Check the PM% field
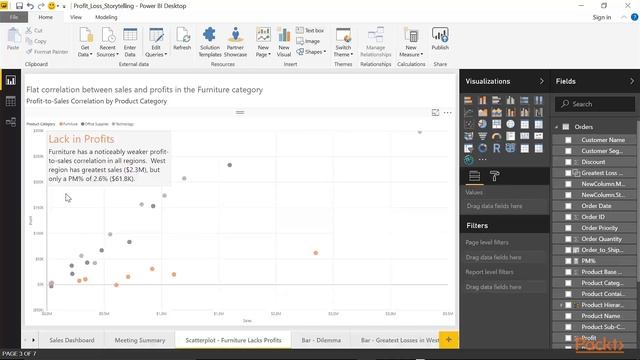 tap(568, 261)
